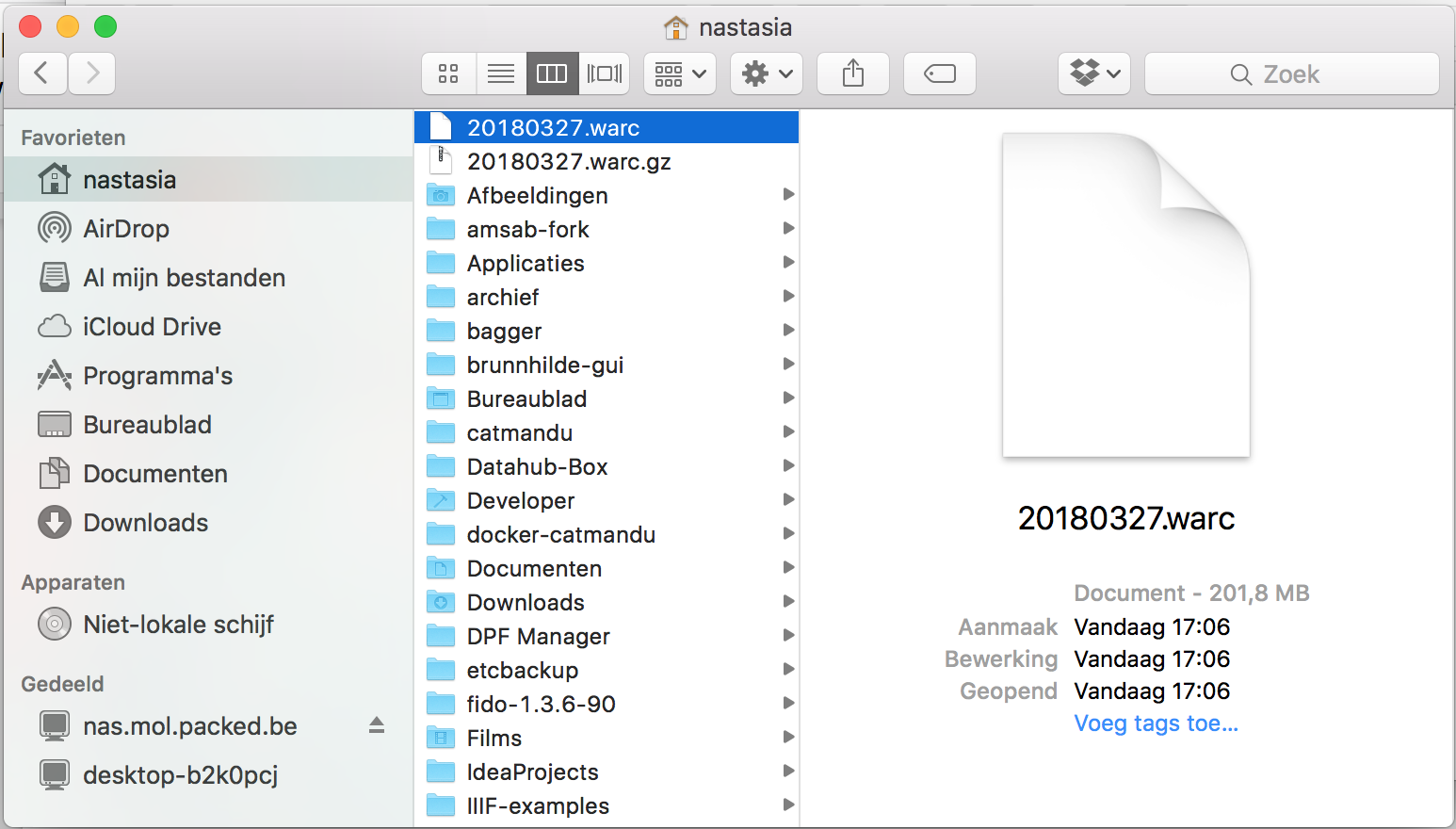Viewport: 1456px width, 829px height.
Task: Switch to icon view in toolbar
Action: tap(448, 73)
